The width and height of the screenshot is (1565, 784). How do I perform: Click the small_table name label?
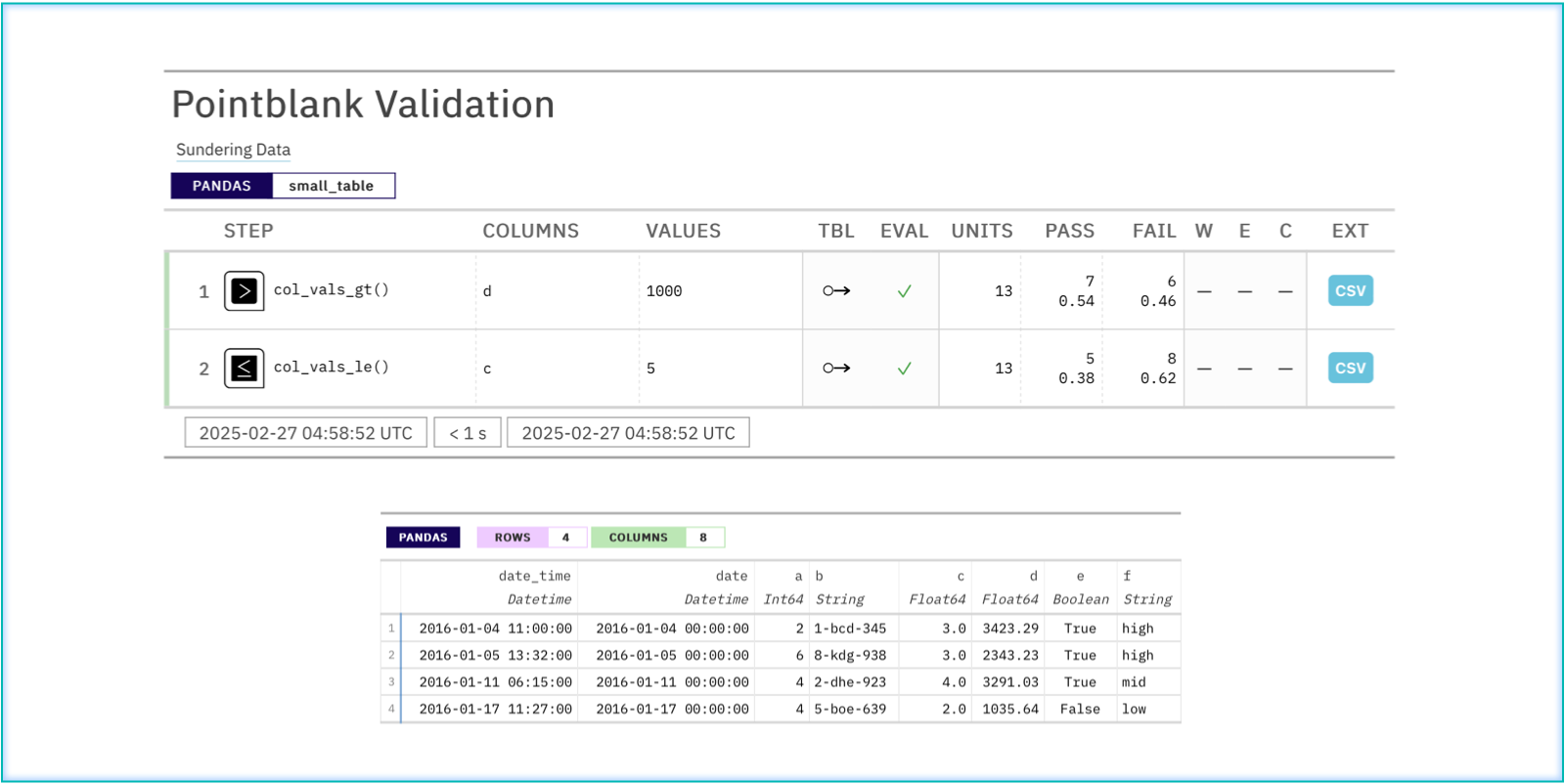(x=332, y=186)
